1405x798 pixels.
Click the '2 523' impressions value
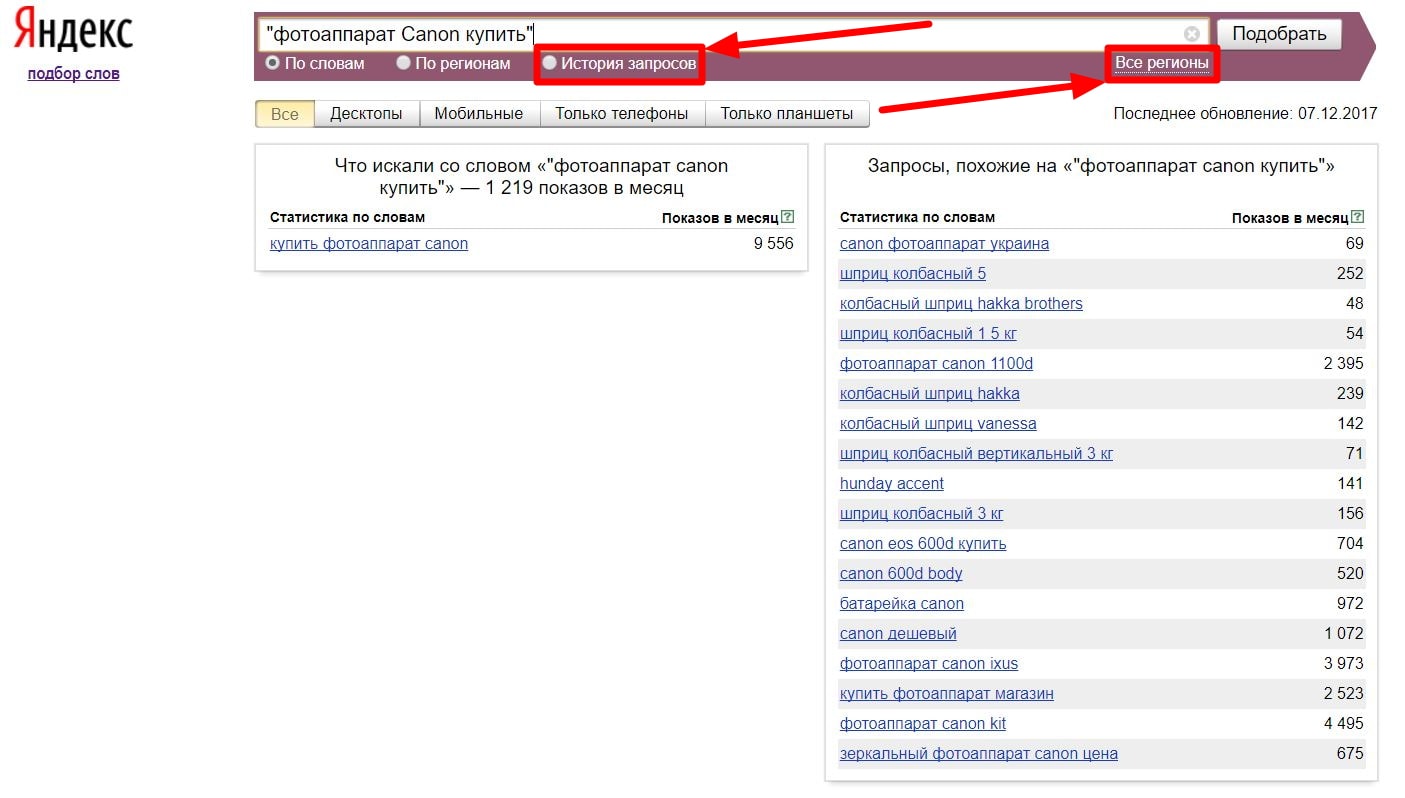(1344, 694)
